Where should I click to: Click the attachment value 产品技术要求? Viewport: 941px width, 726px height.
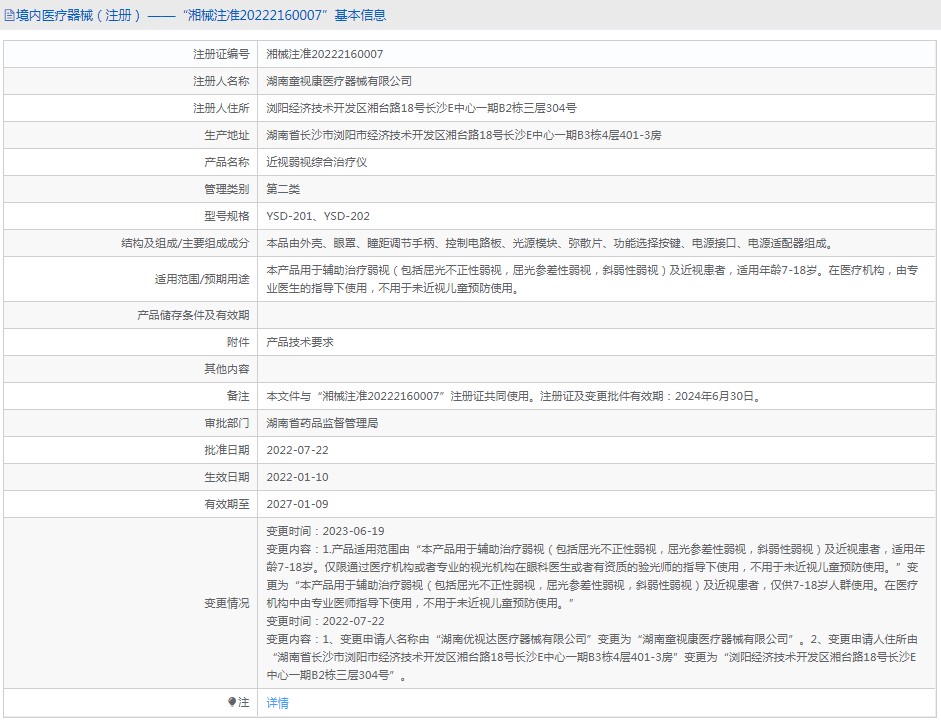point(300,342)
